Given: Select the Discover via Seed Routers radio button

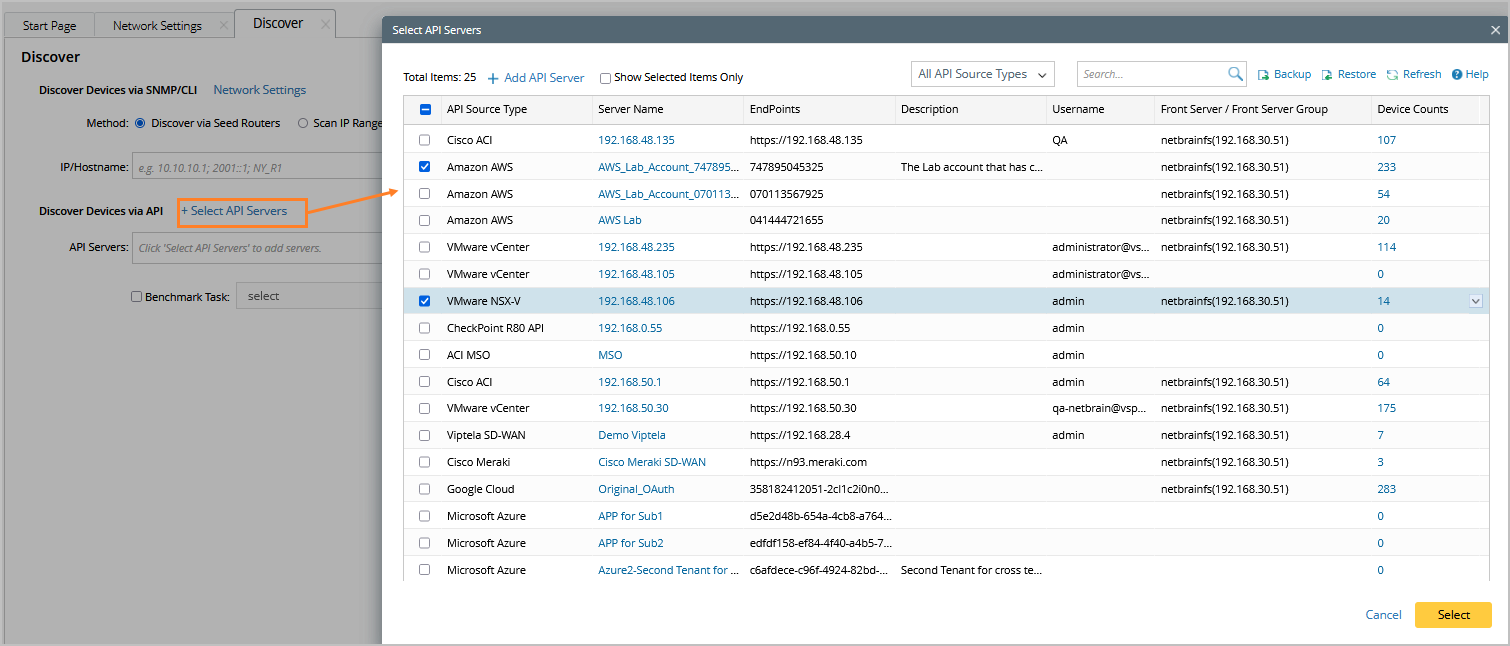Looking at the screenshot, I should point(140,123).
